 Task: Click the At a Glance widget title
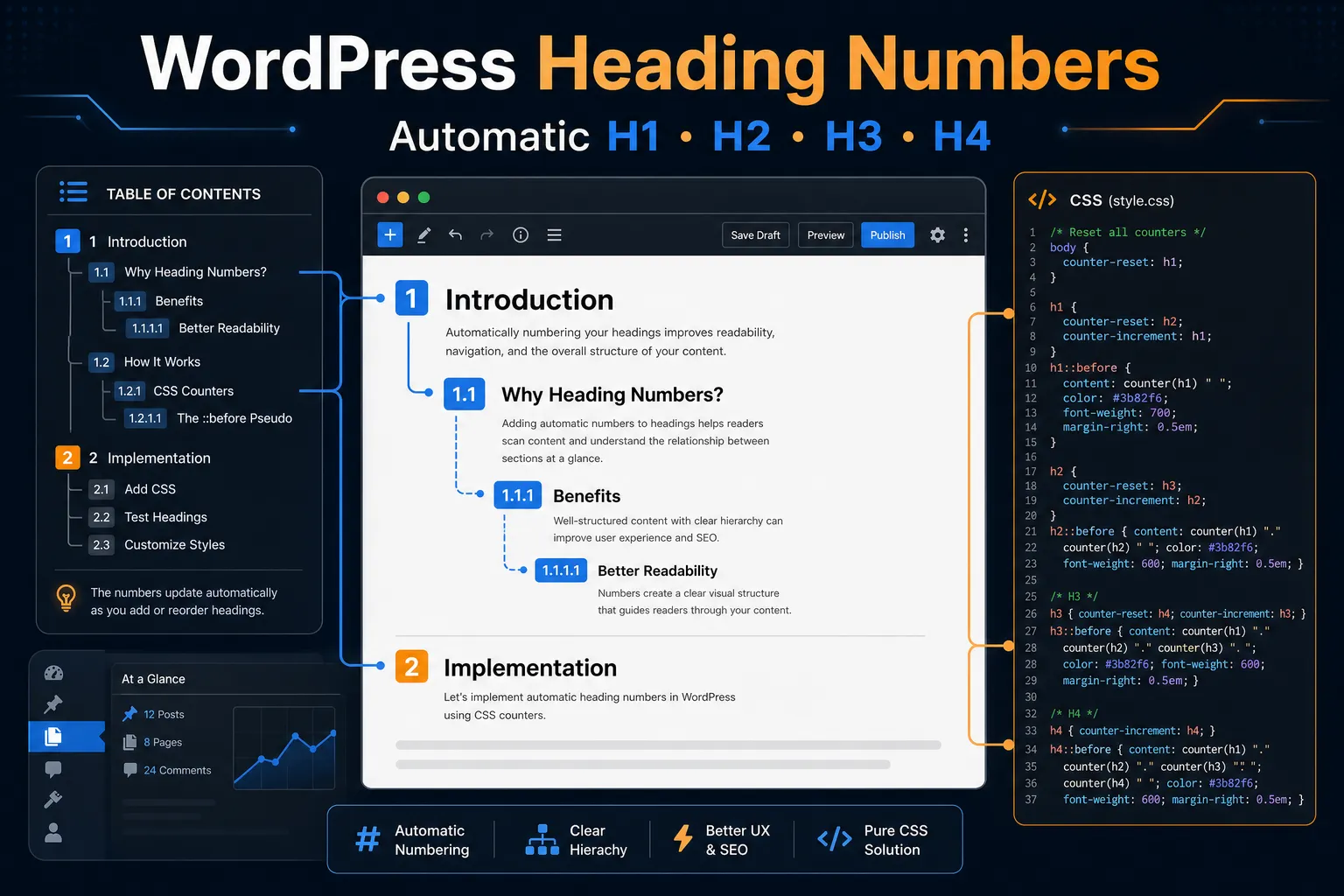click(x=153, y=679)
